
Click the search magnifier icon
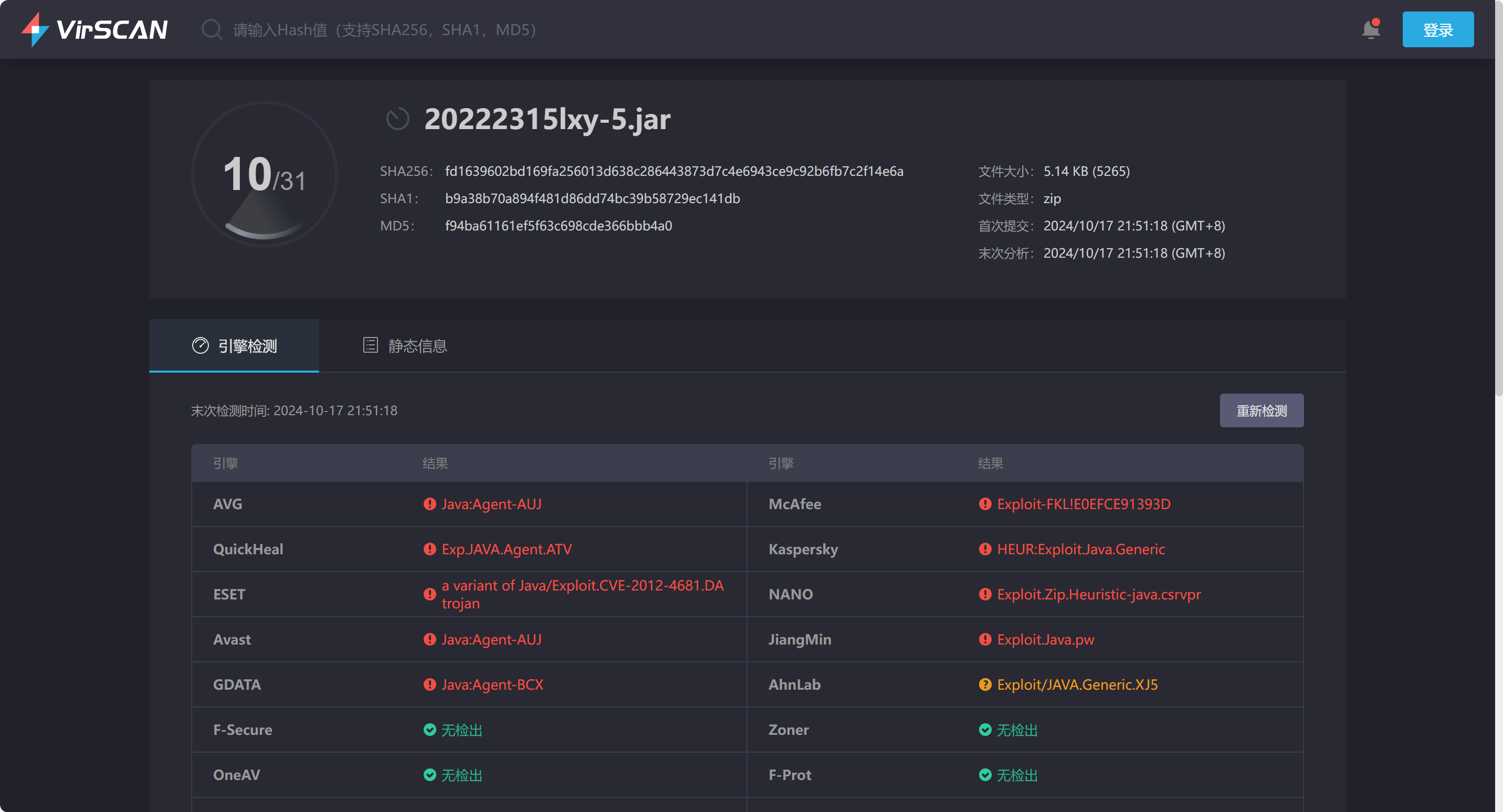(211, 29)
